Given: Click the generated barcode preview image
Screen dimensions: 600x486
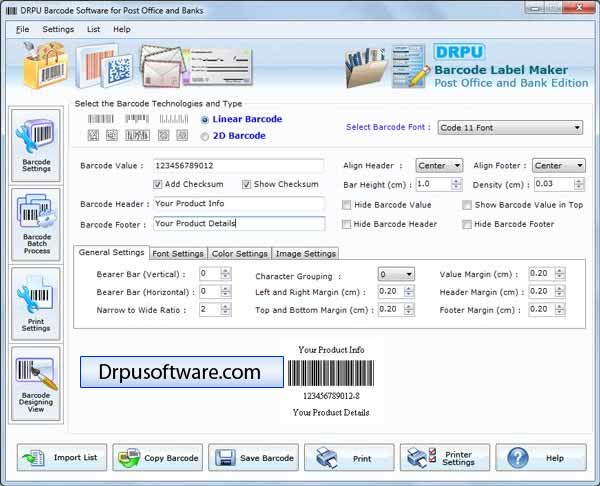Looking at the screenshot, I should (x=331, y=373).
